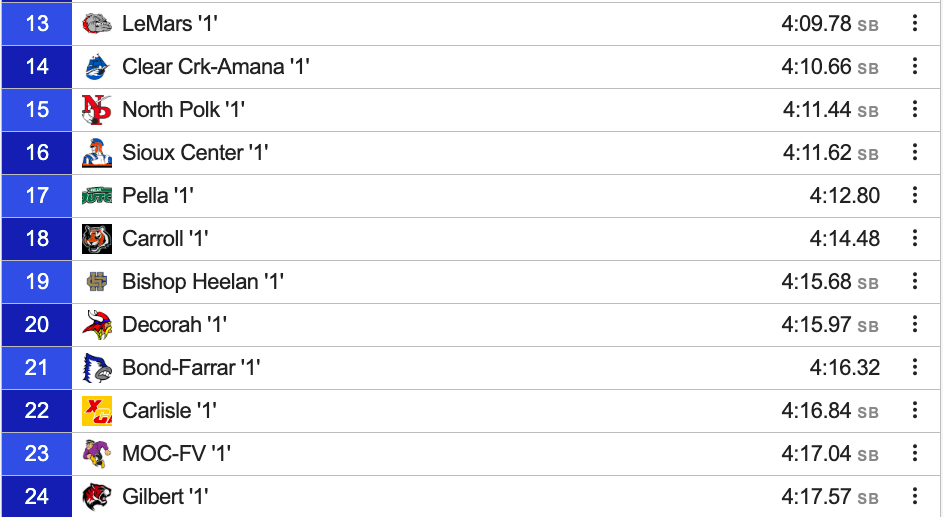The image size is (943, 517).
Task: Click the LeMars bulldog team logo
Action: (97, 23)
